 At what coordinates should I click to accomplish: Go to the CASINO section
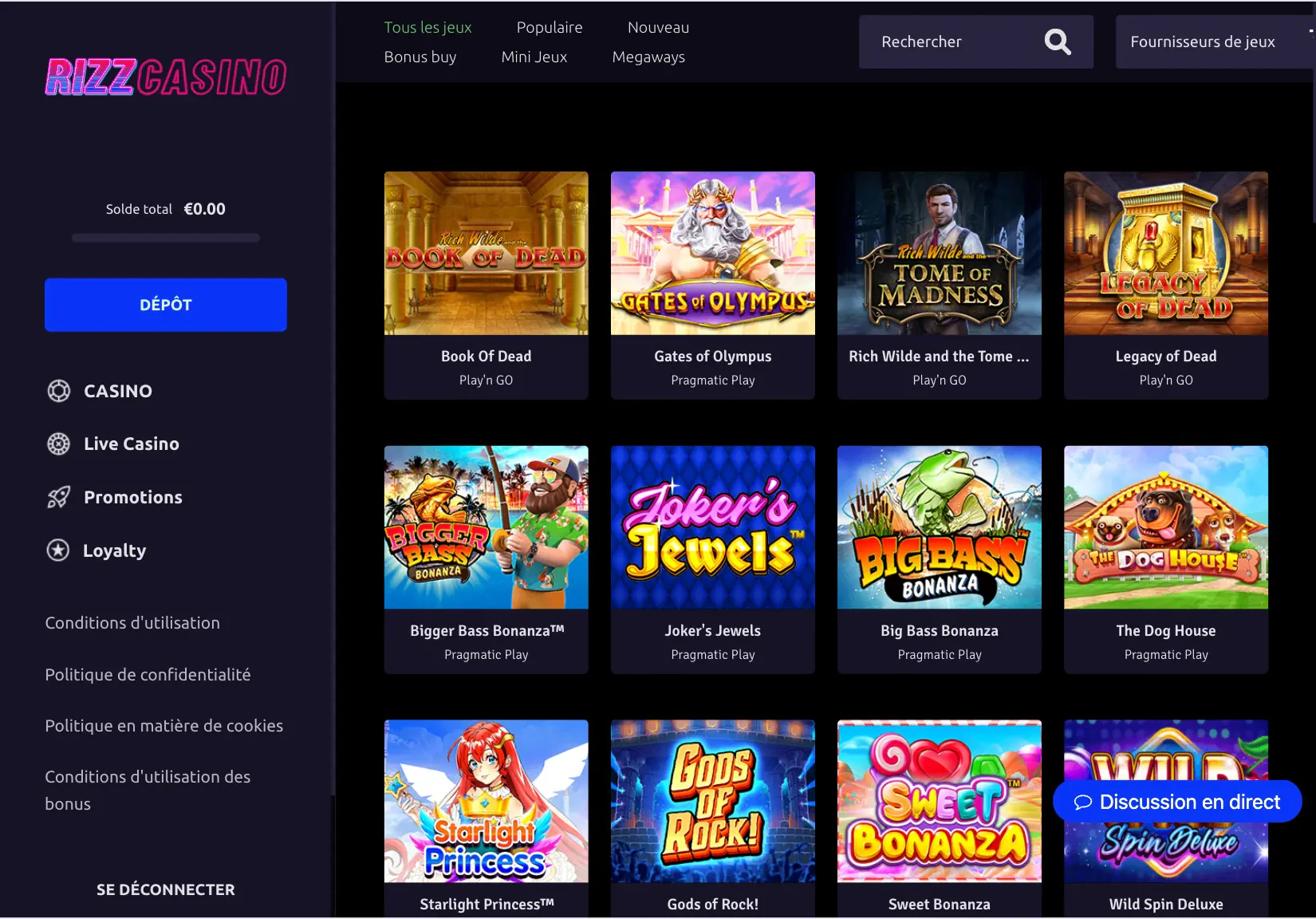click(118, 391)
